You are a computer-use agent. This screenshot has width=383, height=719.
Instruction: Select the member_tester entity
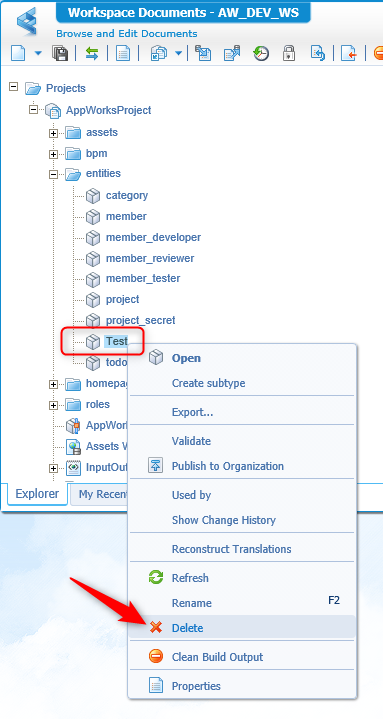tap(143, 278)
